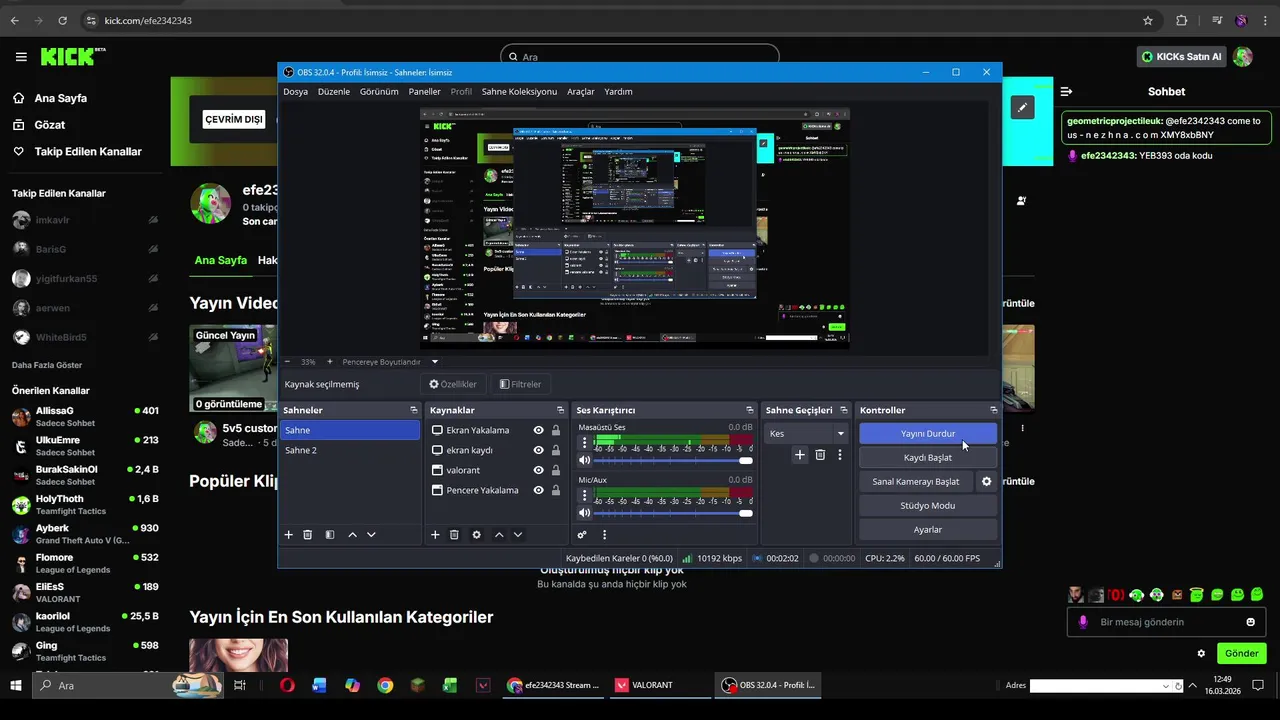Zoom out preview with minus icon
This screenshot has width=1280, height=720.
[x=288, y=362]
